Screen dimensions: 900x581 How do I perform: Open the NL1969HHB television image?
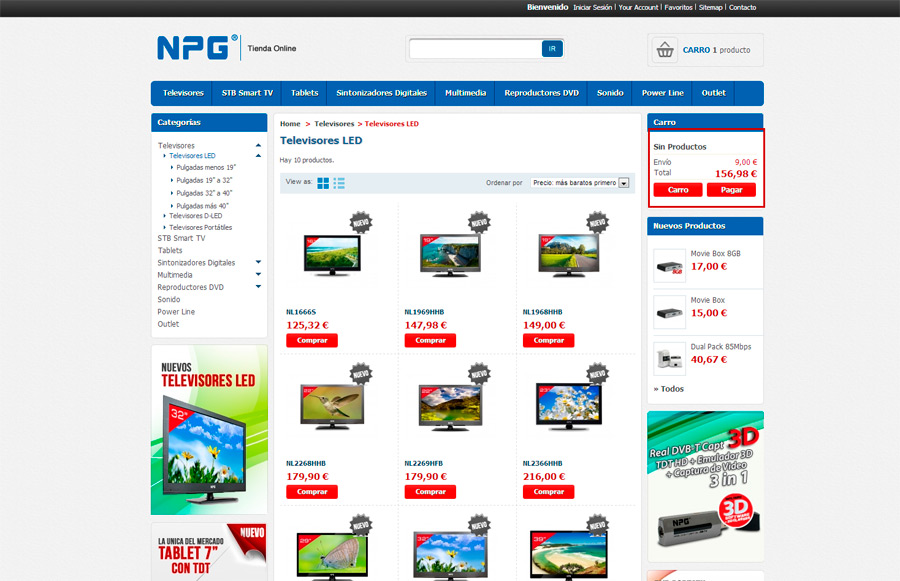pos(451,255)
